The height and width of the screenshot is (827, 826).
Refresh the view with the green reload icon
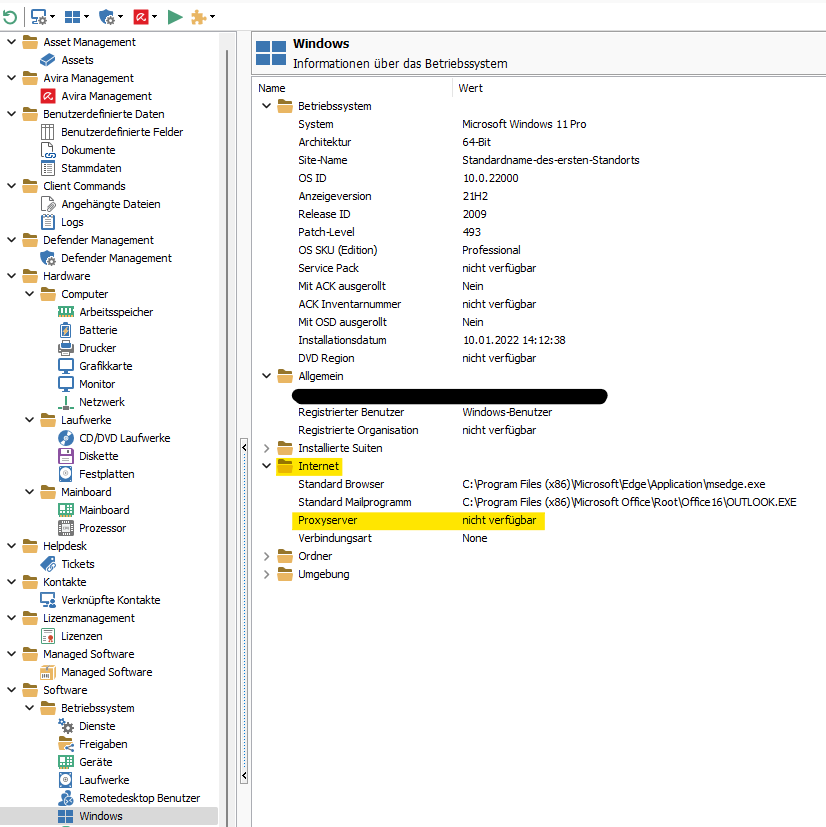pyautogui.click(x=12, y=16)
